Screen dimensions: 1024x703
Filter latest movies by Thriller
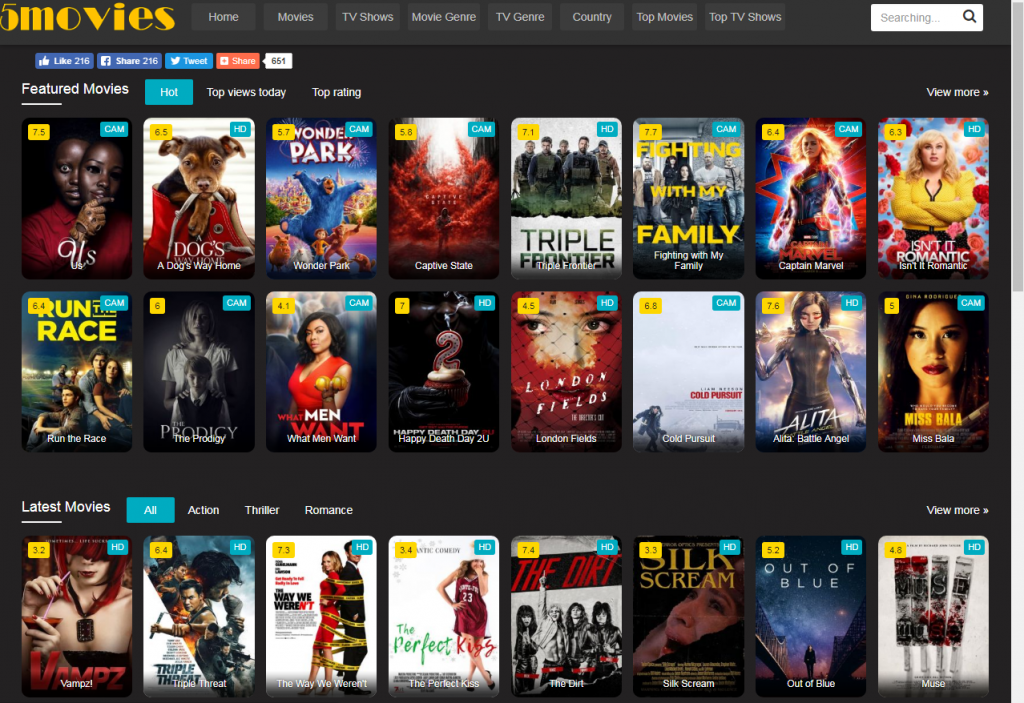click(262, 510)
